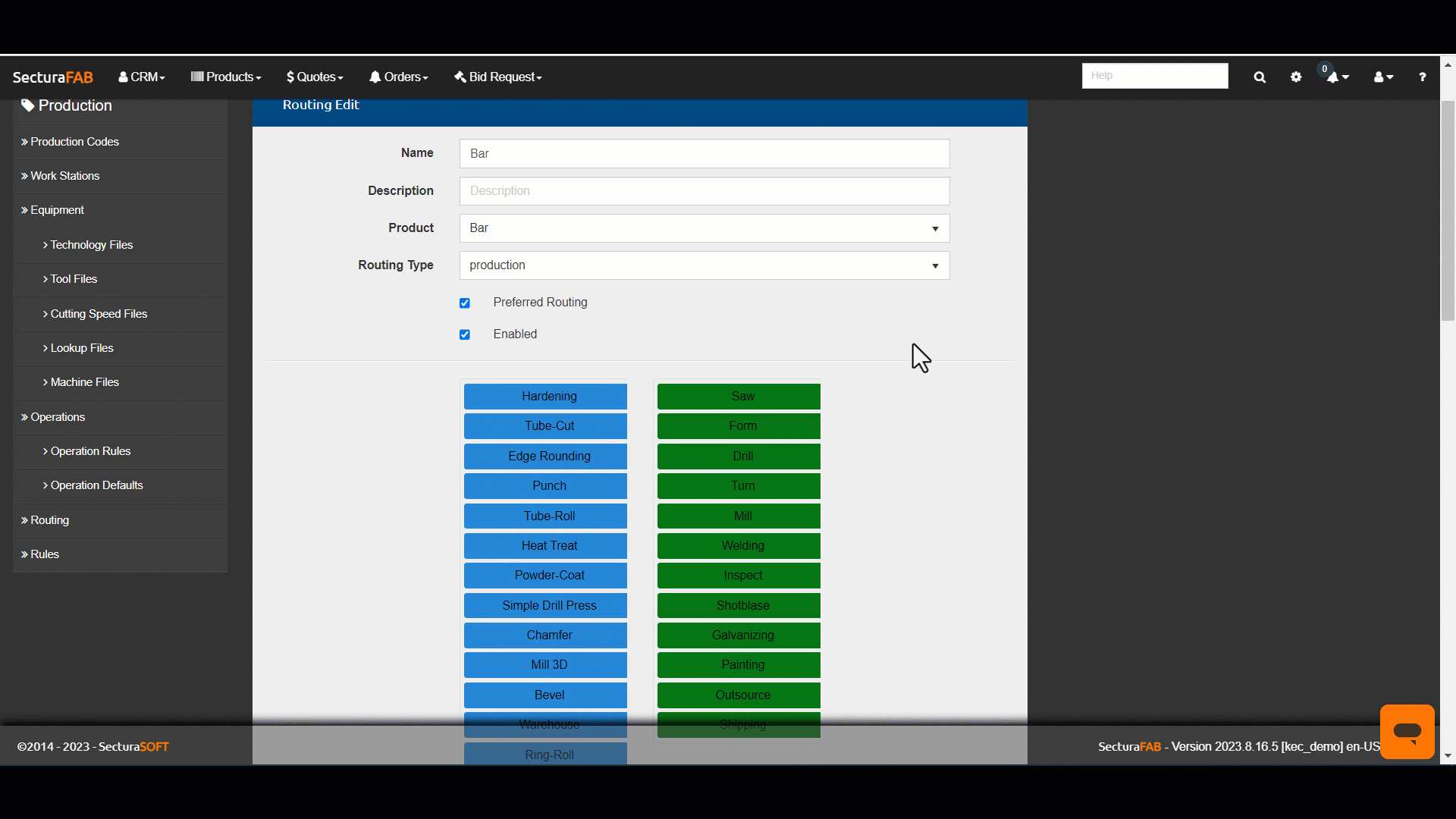Open the orange chat widget
This screenshot has height=819, width=1456.
click(1407, 732)
